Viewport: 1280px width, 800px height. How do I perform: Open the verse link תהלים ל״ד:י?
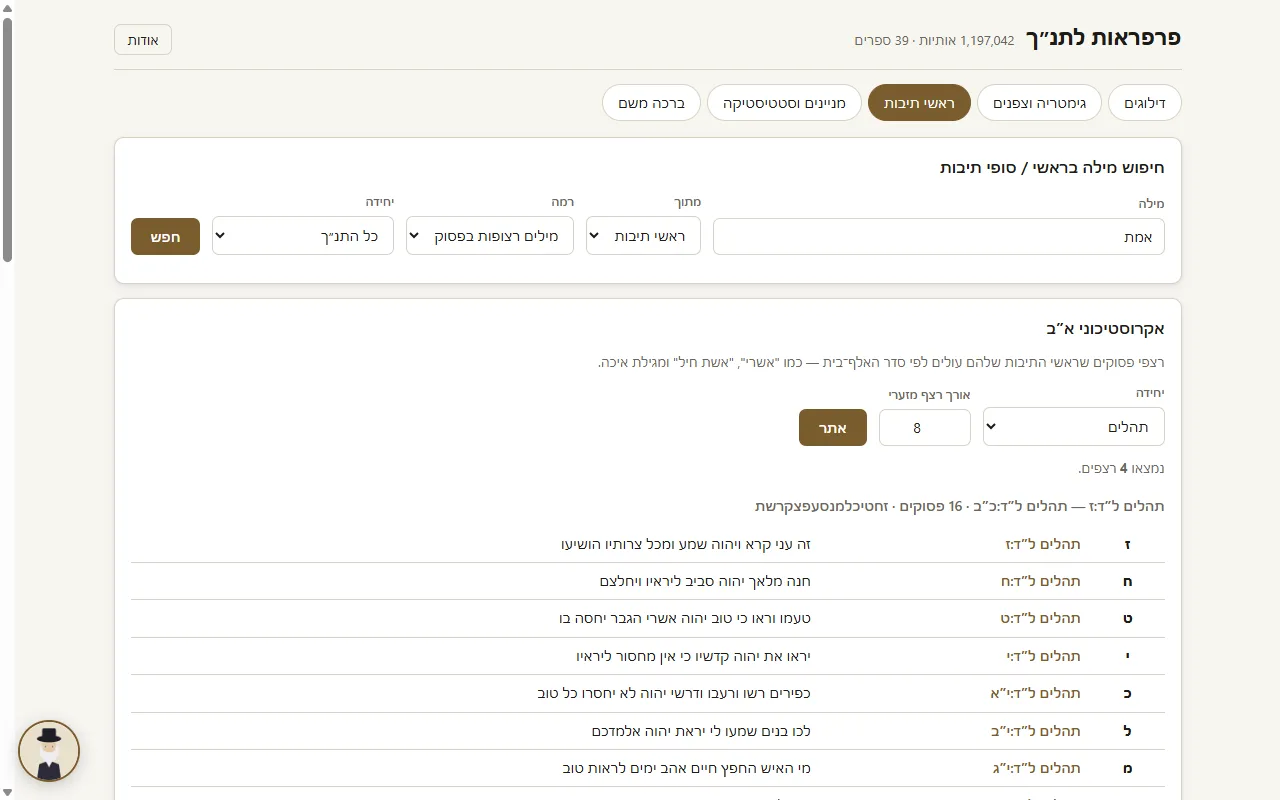tap(1044, 656)
